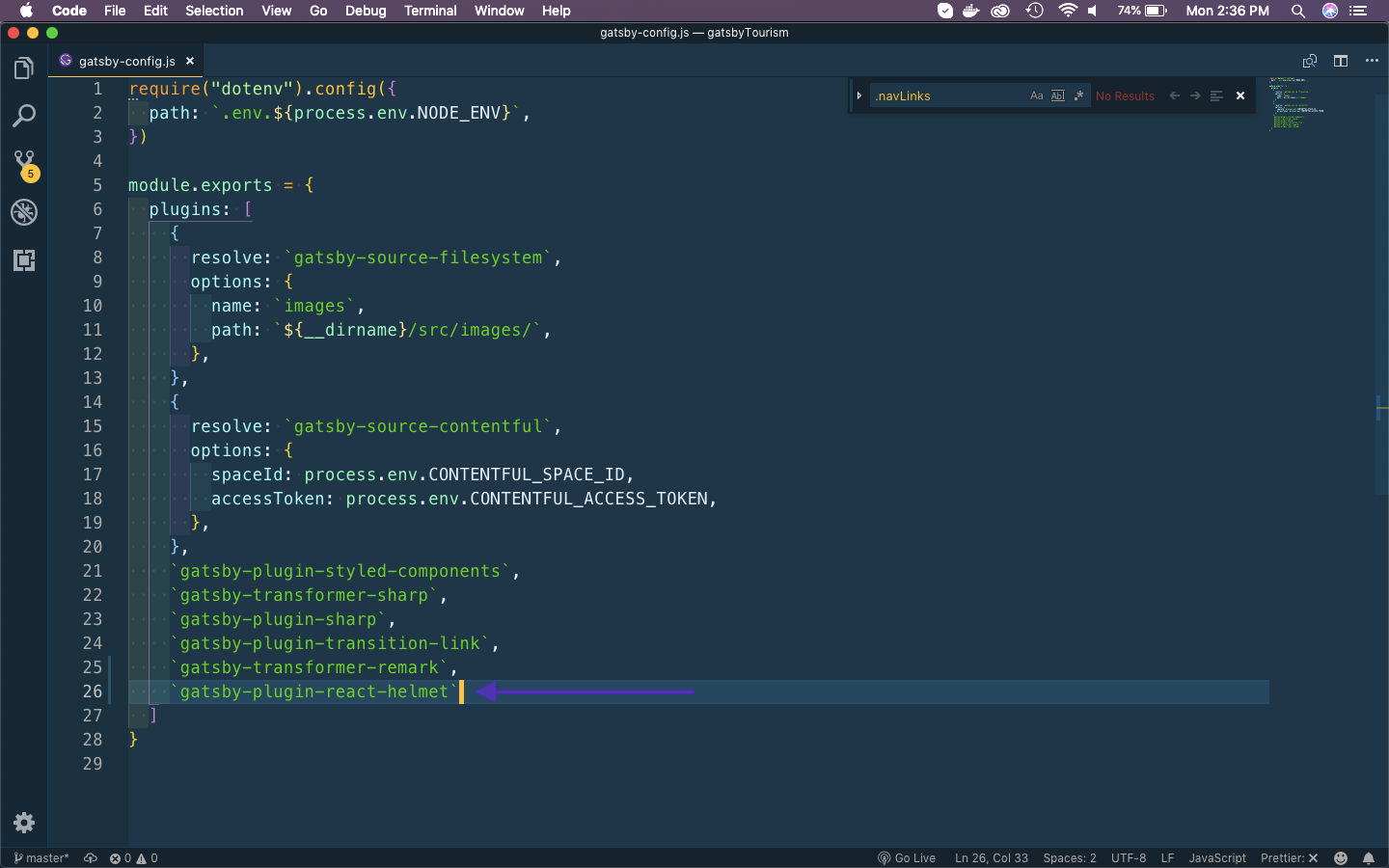Click the Time Machine menu bar icon

point(1034,11)
